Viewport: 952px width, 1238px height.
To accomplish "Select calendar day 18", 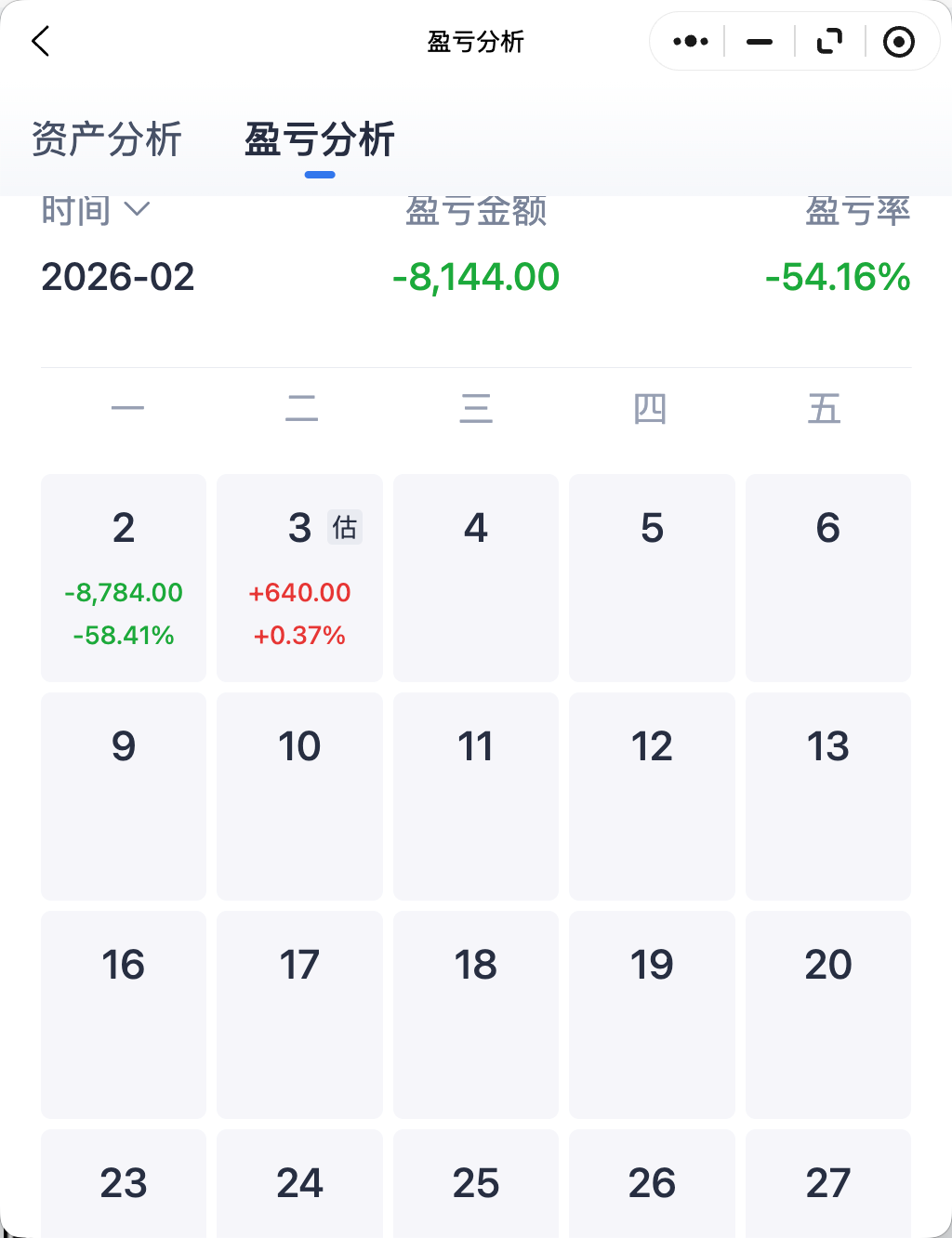I will [476, 1014].
